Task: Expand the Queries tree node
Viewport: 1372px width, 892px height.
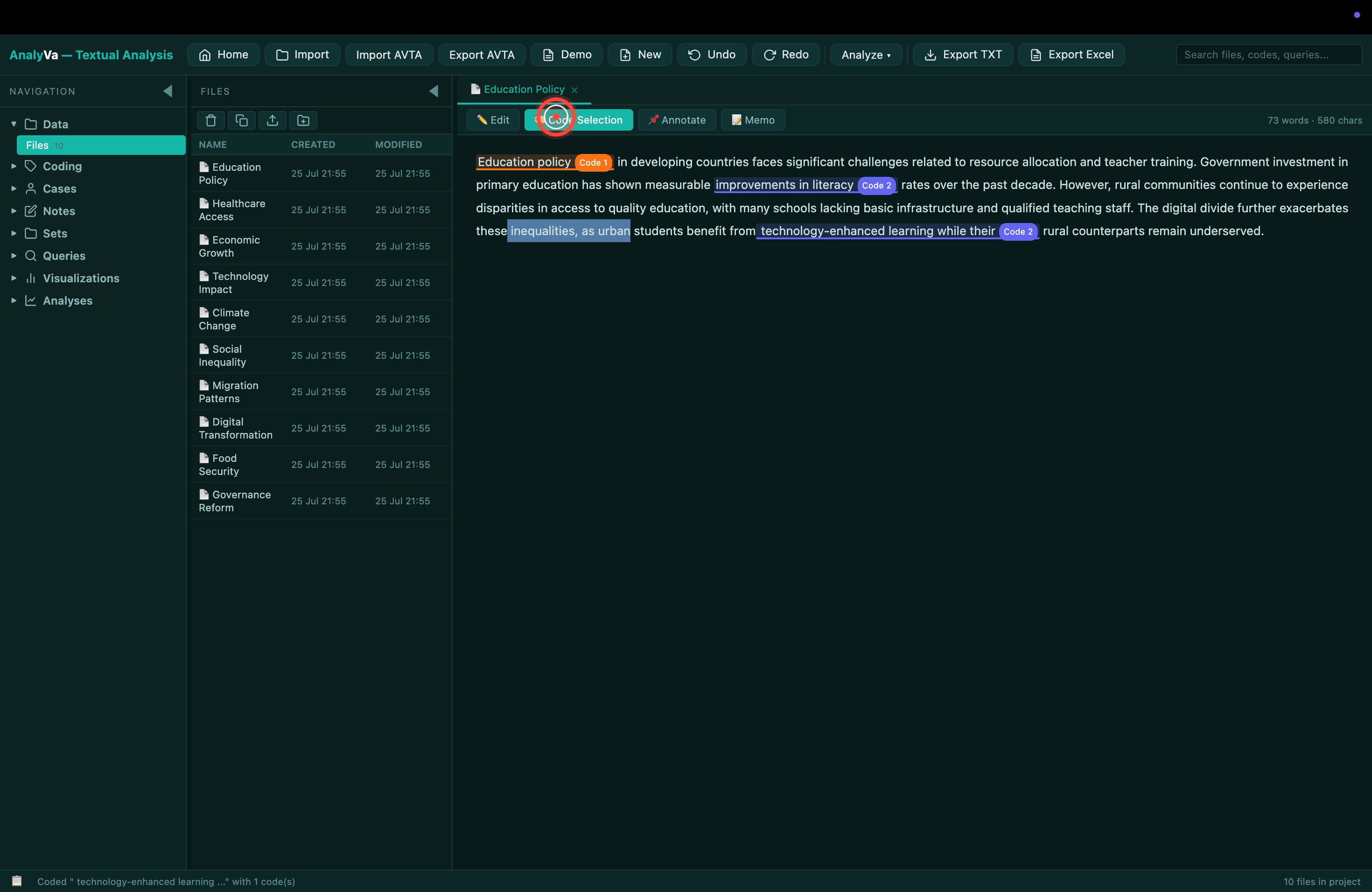Action: point(14,255)
